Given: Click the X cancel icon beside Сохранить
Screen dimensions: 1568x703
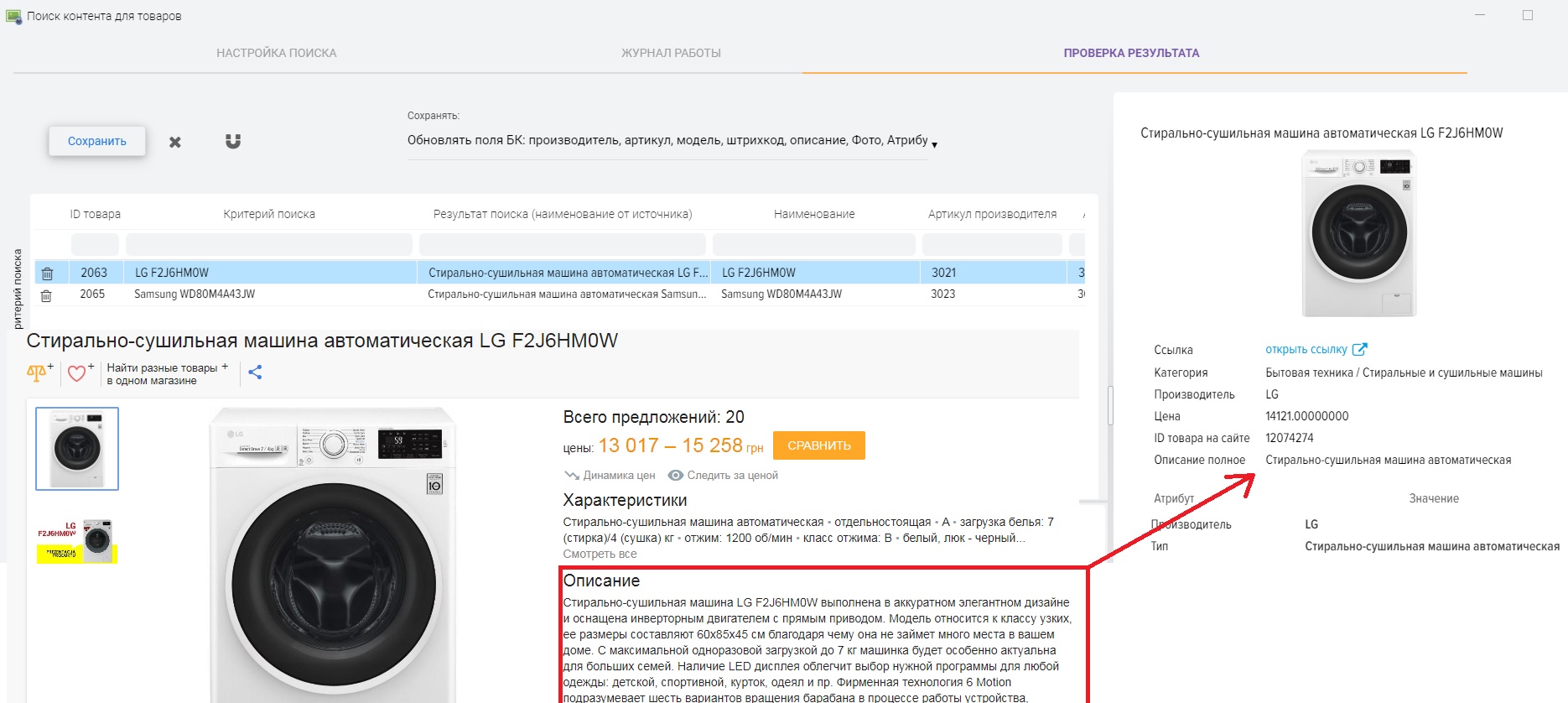Looking at the screenshot, I should (175, 142).
